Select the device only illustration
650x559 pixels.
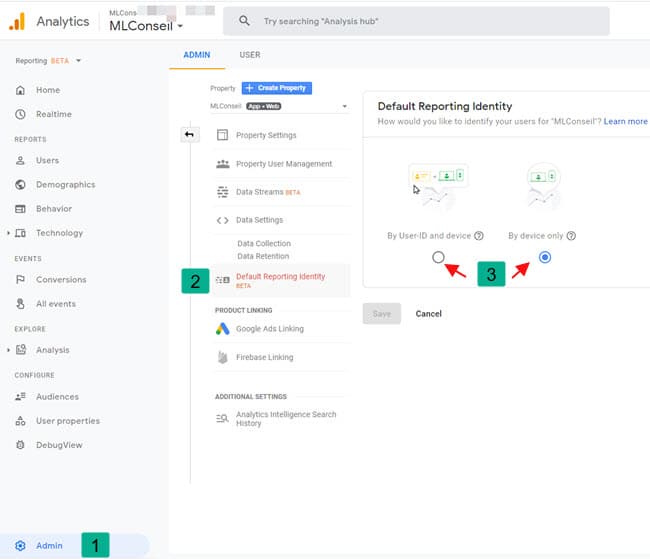[x=543, y=185]
